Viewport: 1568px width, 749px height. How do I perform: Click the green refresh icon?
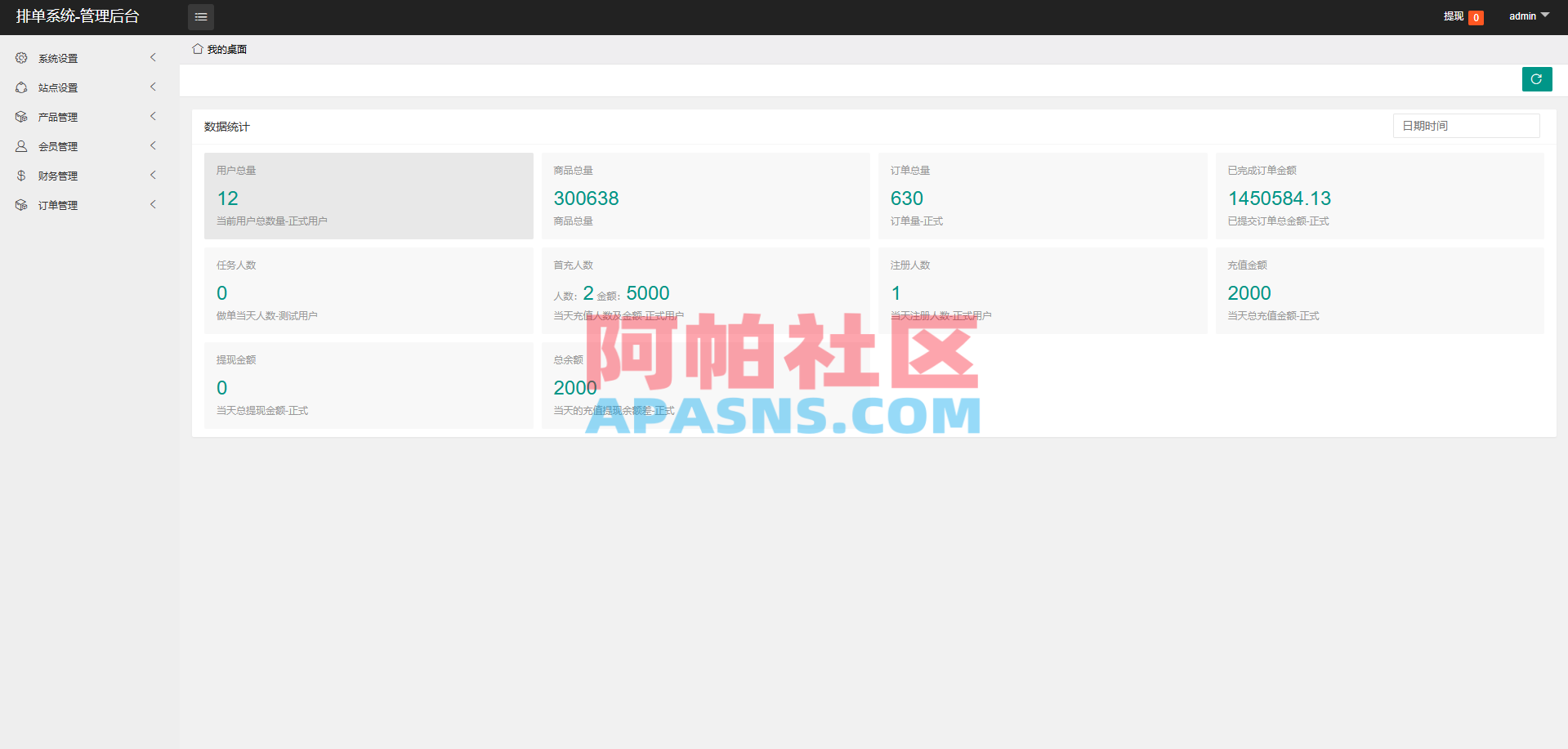(x=1536, y=79)
